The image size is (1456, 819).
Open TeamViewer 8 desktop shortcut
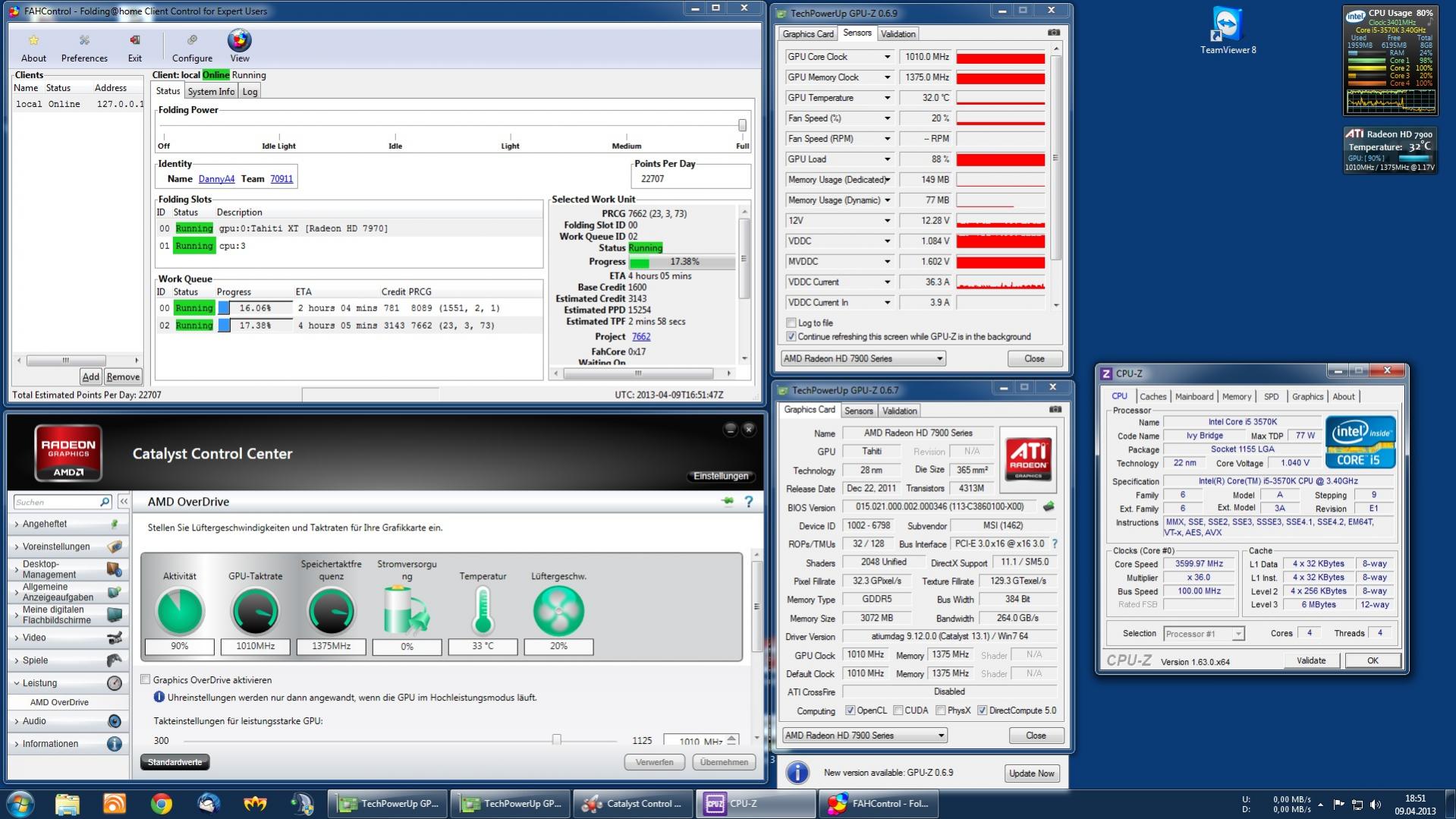click(x=1228, y=31)
